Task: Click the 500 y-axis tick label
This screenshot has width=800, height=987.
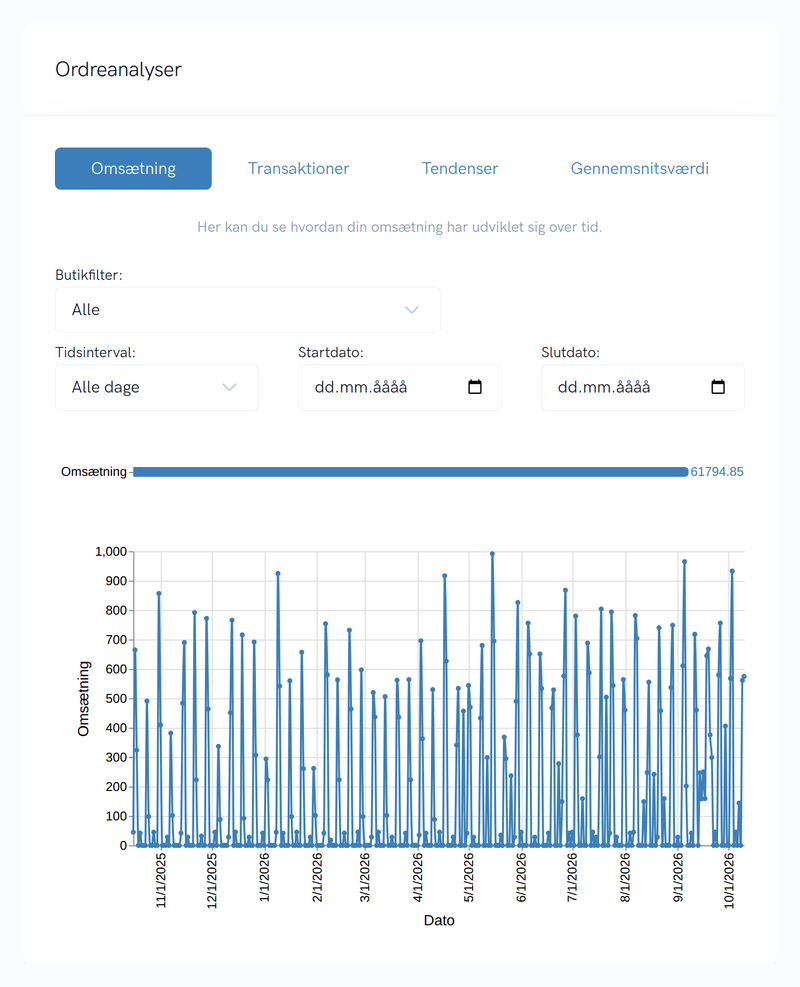Action: (116, 699)
